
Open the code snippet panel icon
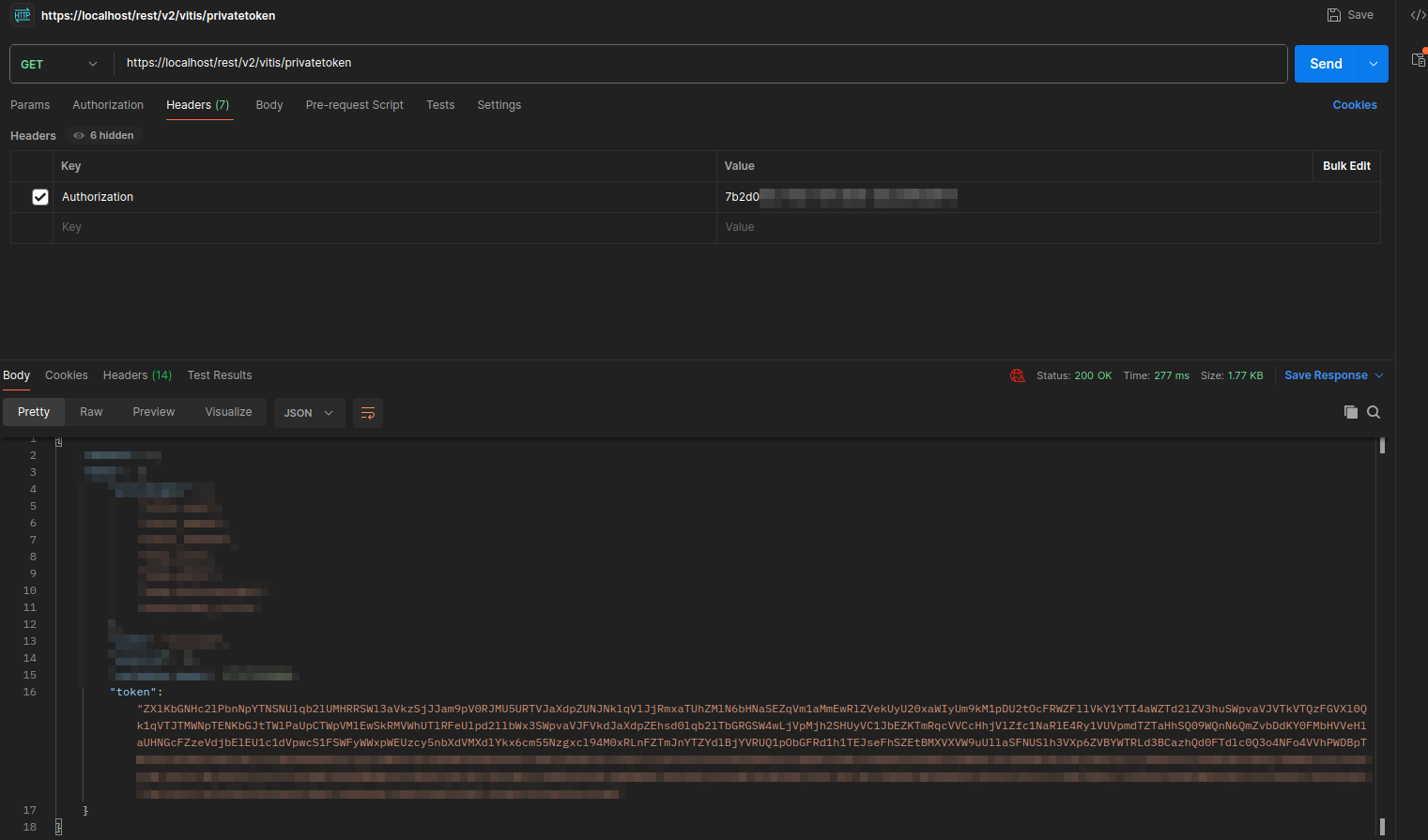(1418, 15)
